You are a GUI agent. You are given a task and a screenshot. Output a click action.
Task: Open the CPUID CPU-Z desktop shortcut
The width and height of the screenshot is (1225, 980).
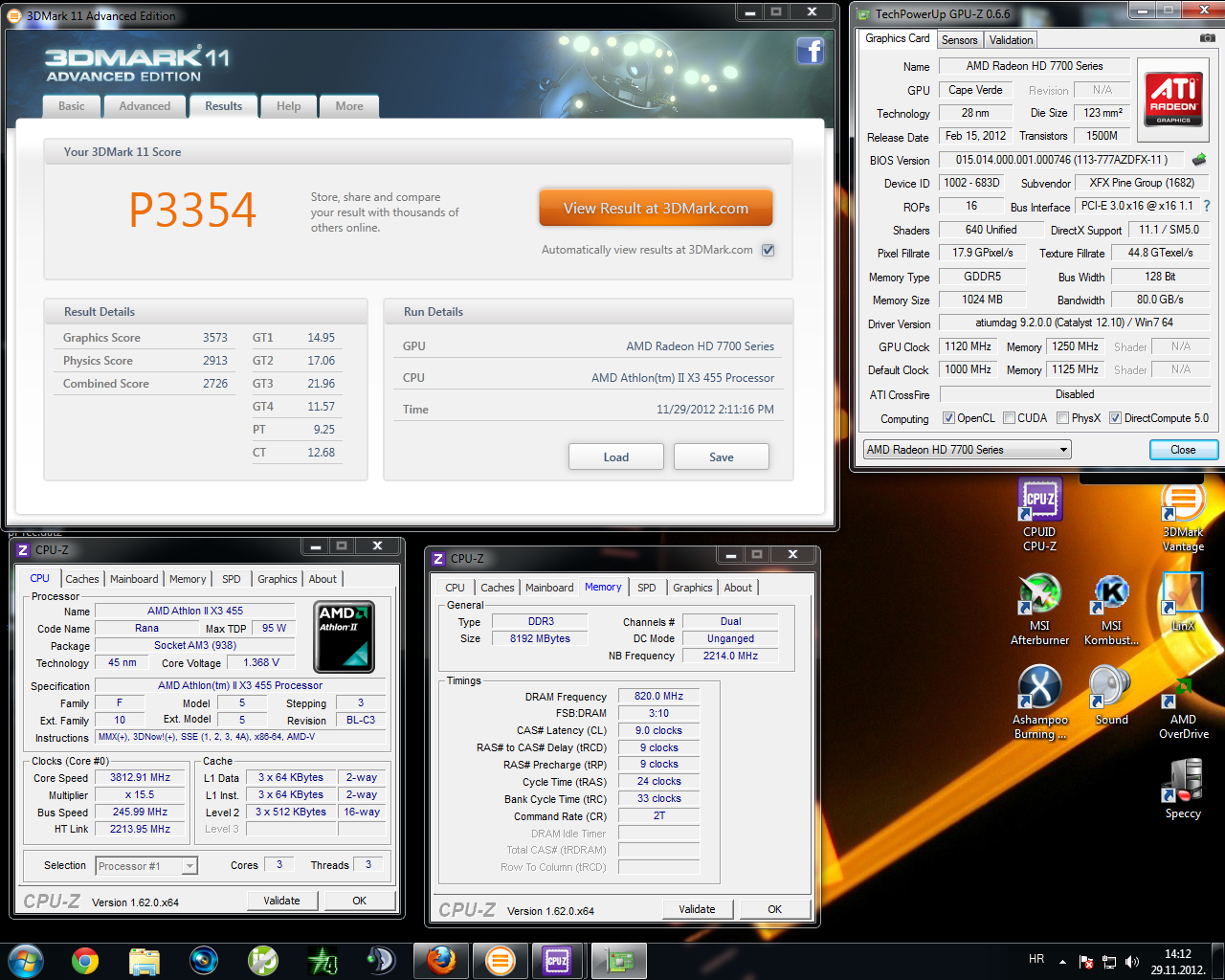(x=1039, y=514)
